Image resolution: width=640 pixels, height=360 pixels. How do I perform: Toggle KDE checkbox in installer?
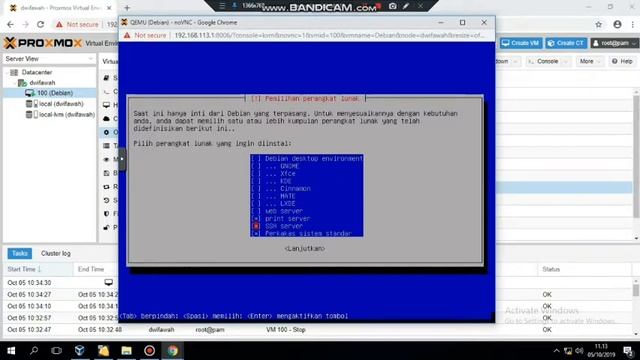click(256, 181)
